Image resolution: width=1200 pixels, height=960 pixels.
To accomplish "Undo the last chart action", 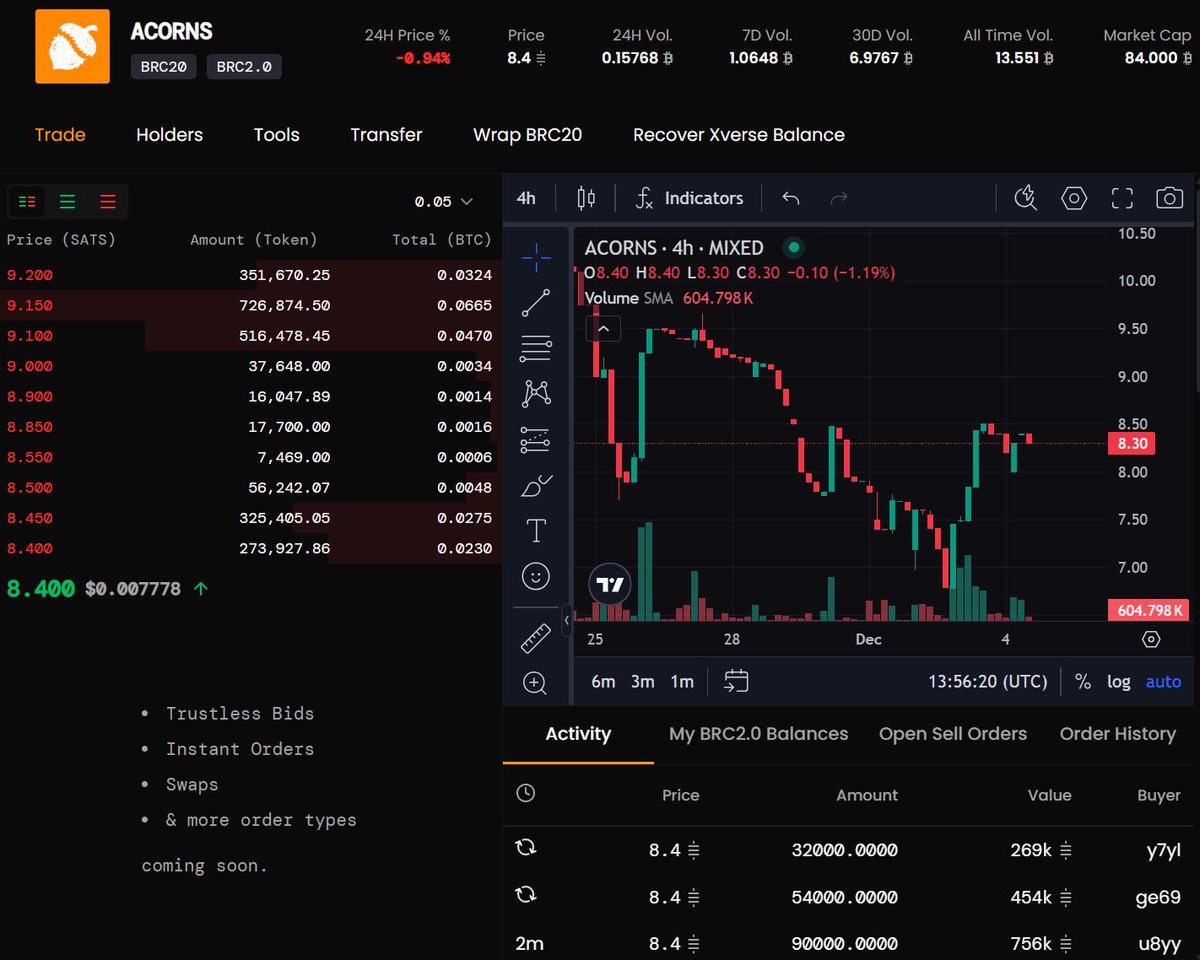I will (x=791, y=198).
